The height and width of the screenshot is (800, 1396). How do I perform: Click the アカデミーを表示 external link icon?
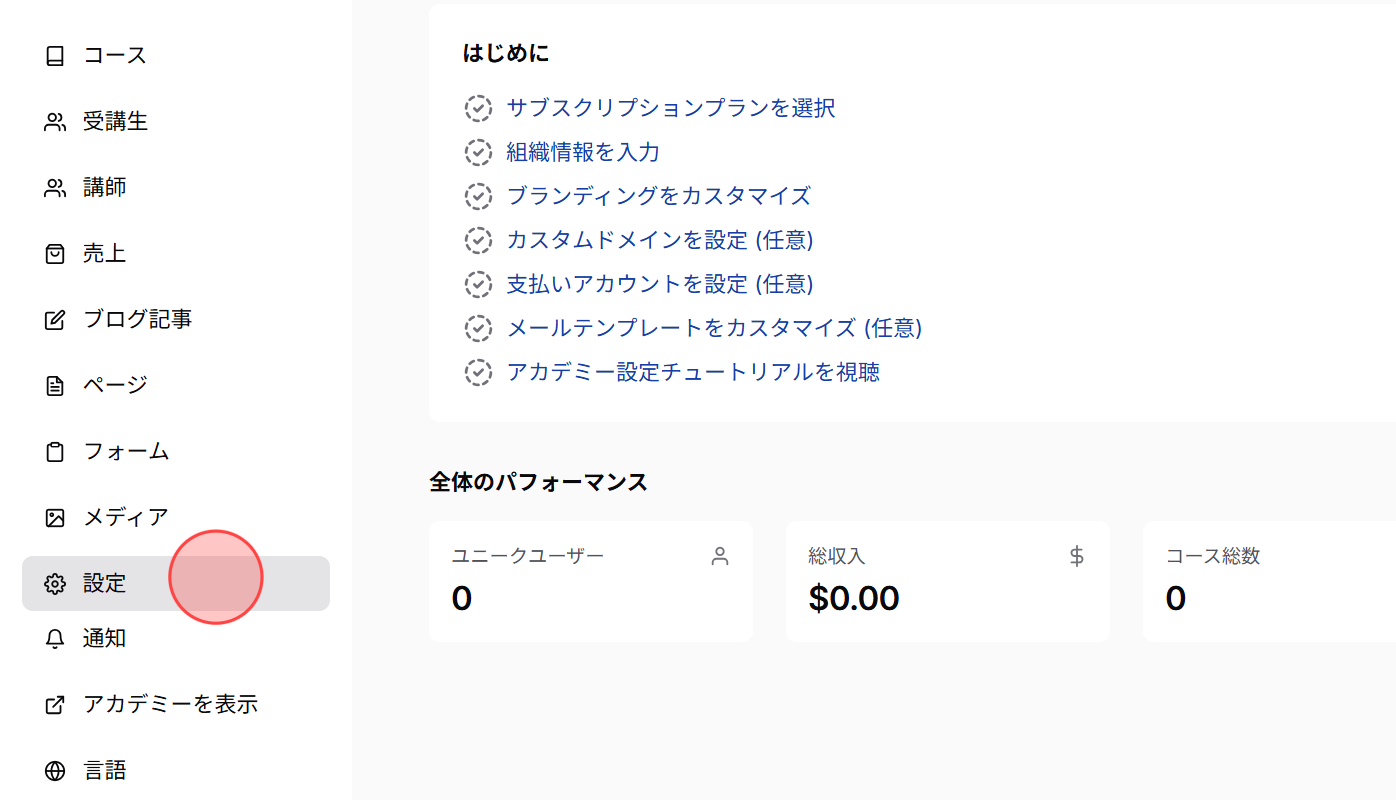(x=53, y=704)
